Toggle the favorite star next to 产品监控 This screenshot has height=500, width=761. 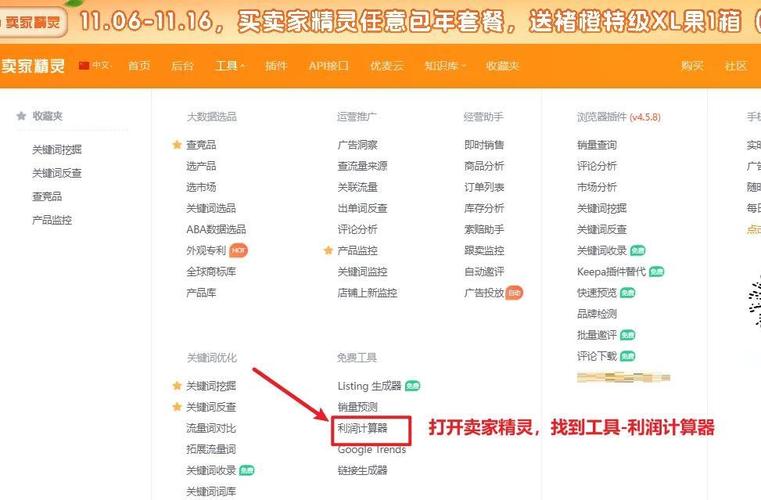point(329,250)
